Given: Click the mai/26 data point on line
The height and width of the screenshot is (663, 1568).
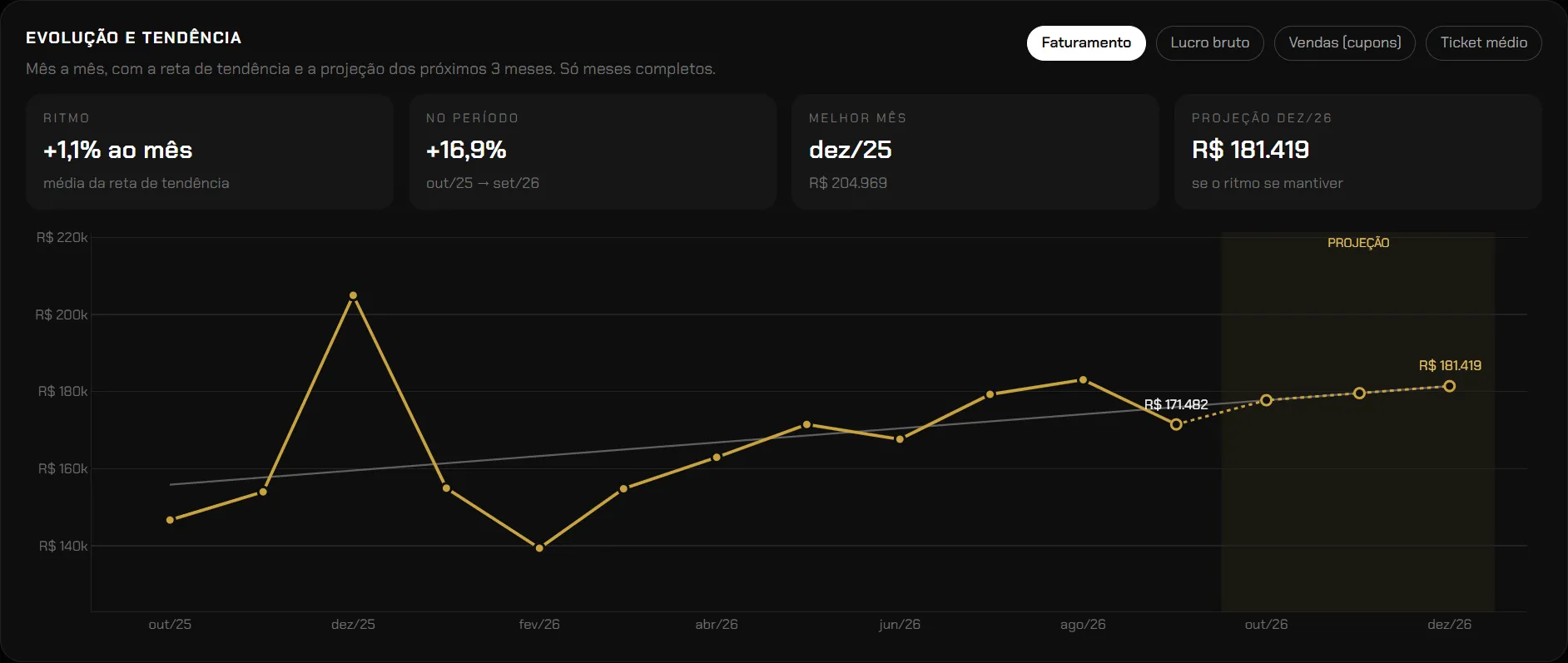Looking at the screenshot, I should (x=806, y=425).
